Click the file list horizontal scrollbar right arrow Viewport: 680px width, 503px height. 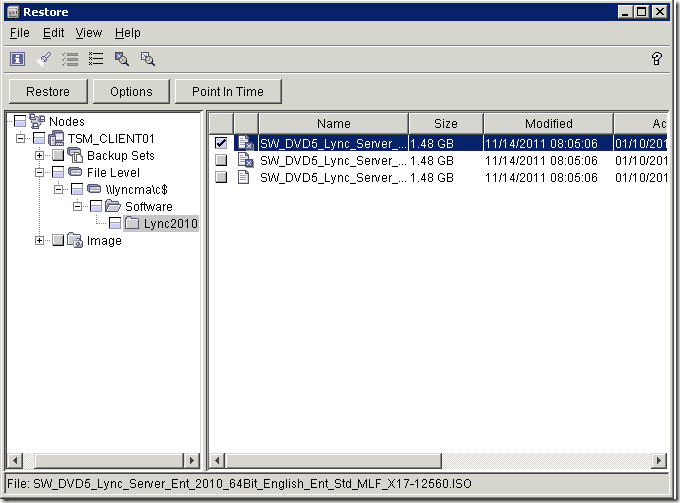(x=659, y=460)
